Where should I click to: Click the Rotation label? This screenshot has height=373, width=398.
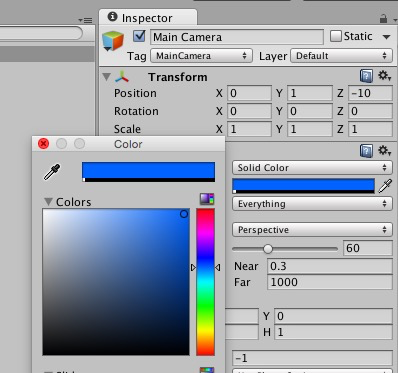click(x=136, y=111)
